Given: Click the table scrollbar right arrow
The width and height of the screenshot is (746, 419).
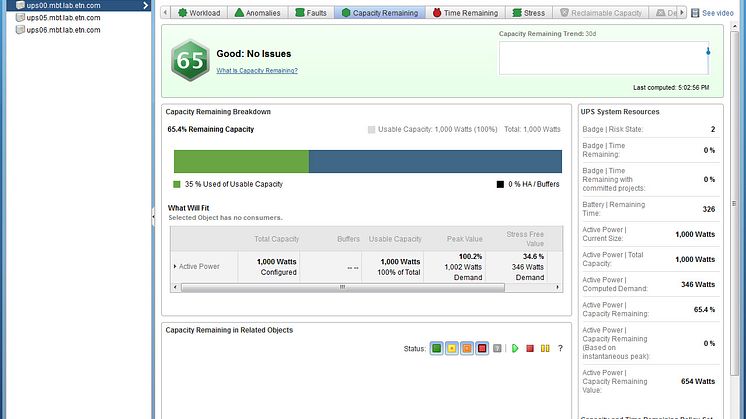Looking at the screenshot, I should [x=558, y=287].
